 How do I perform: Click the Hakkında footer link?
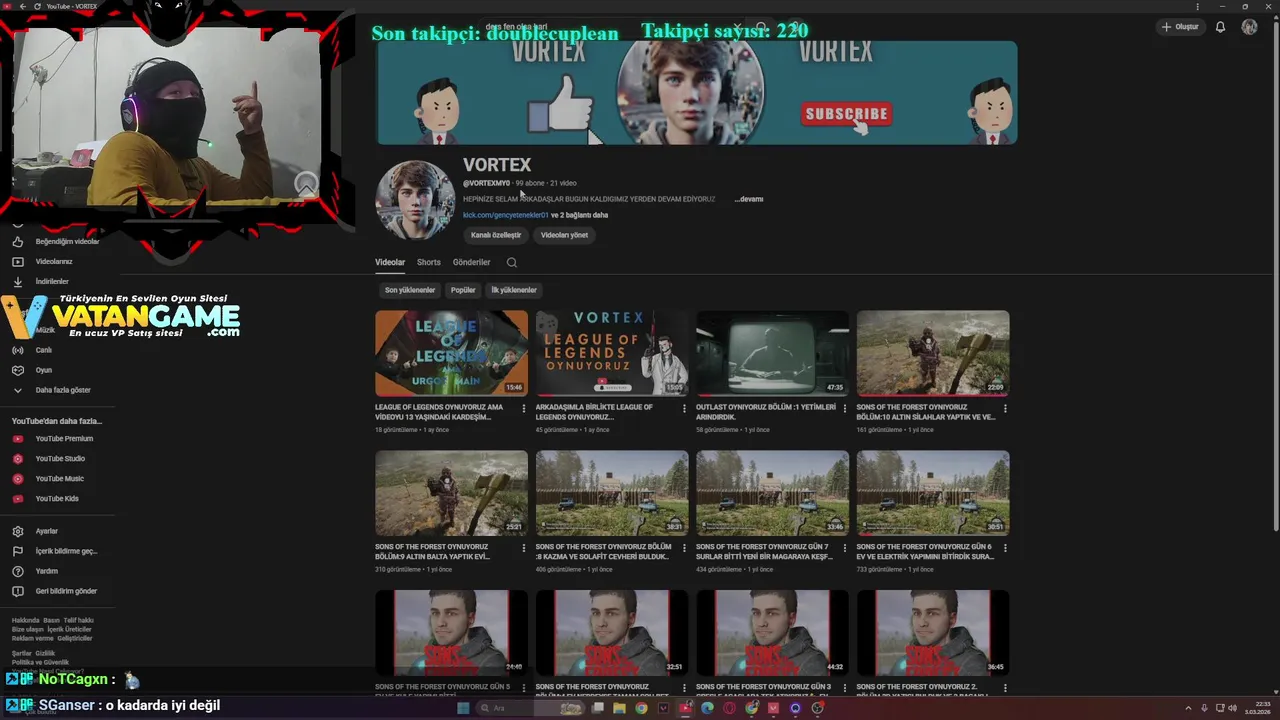25,620
